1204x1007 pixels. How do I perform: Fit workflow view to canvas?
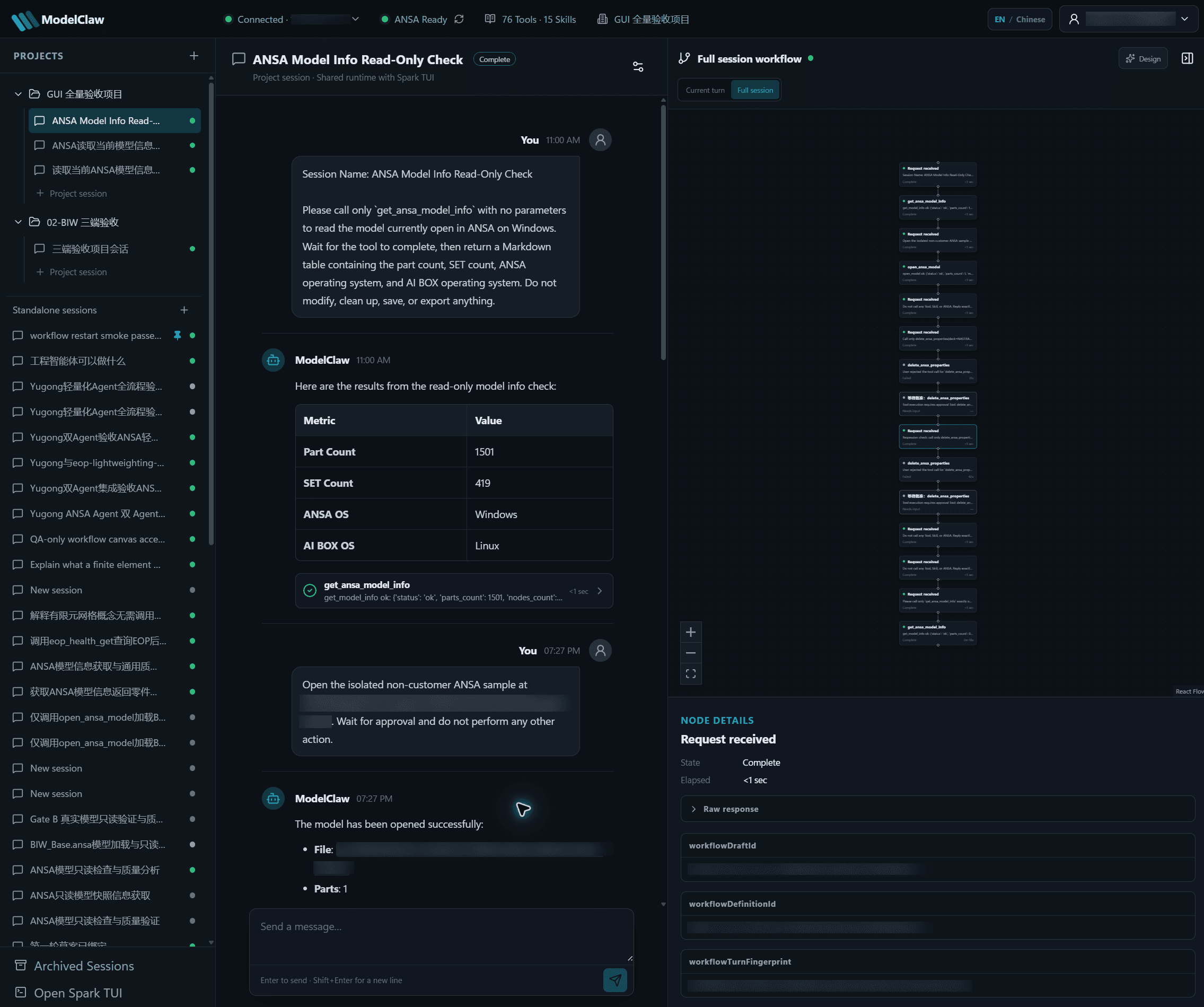click(691, 674)
